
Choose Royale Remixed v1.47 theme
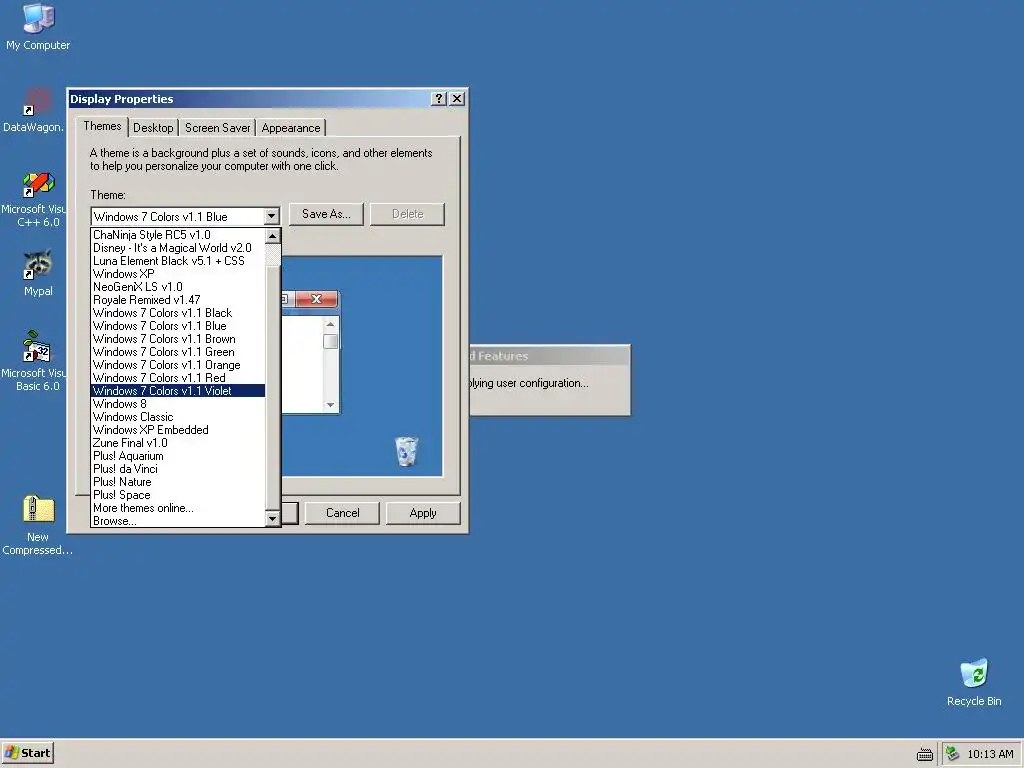pos(178,300)
